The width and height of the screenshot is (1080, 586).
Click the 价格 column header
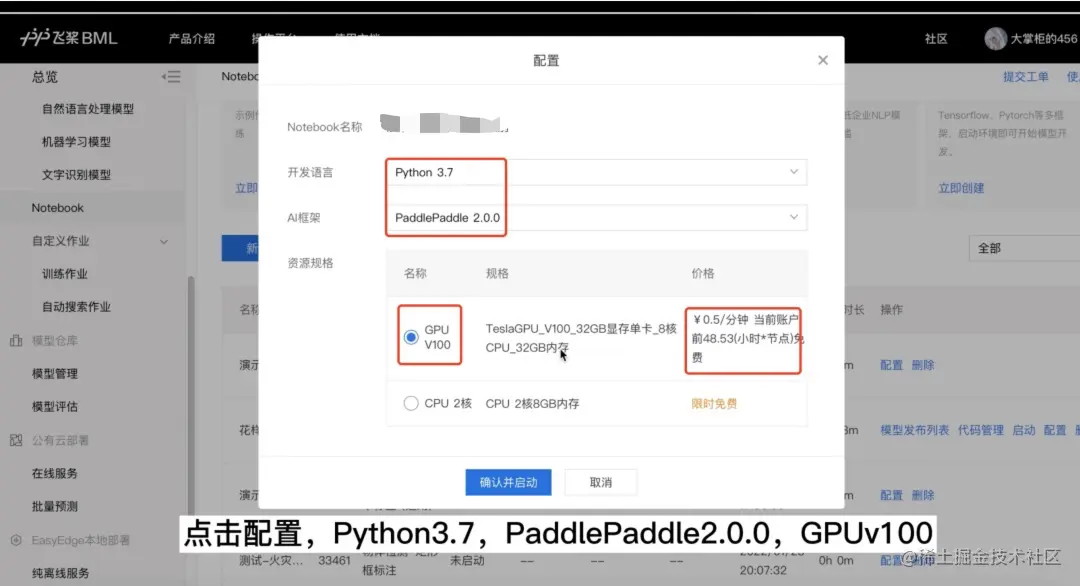703,273
